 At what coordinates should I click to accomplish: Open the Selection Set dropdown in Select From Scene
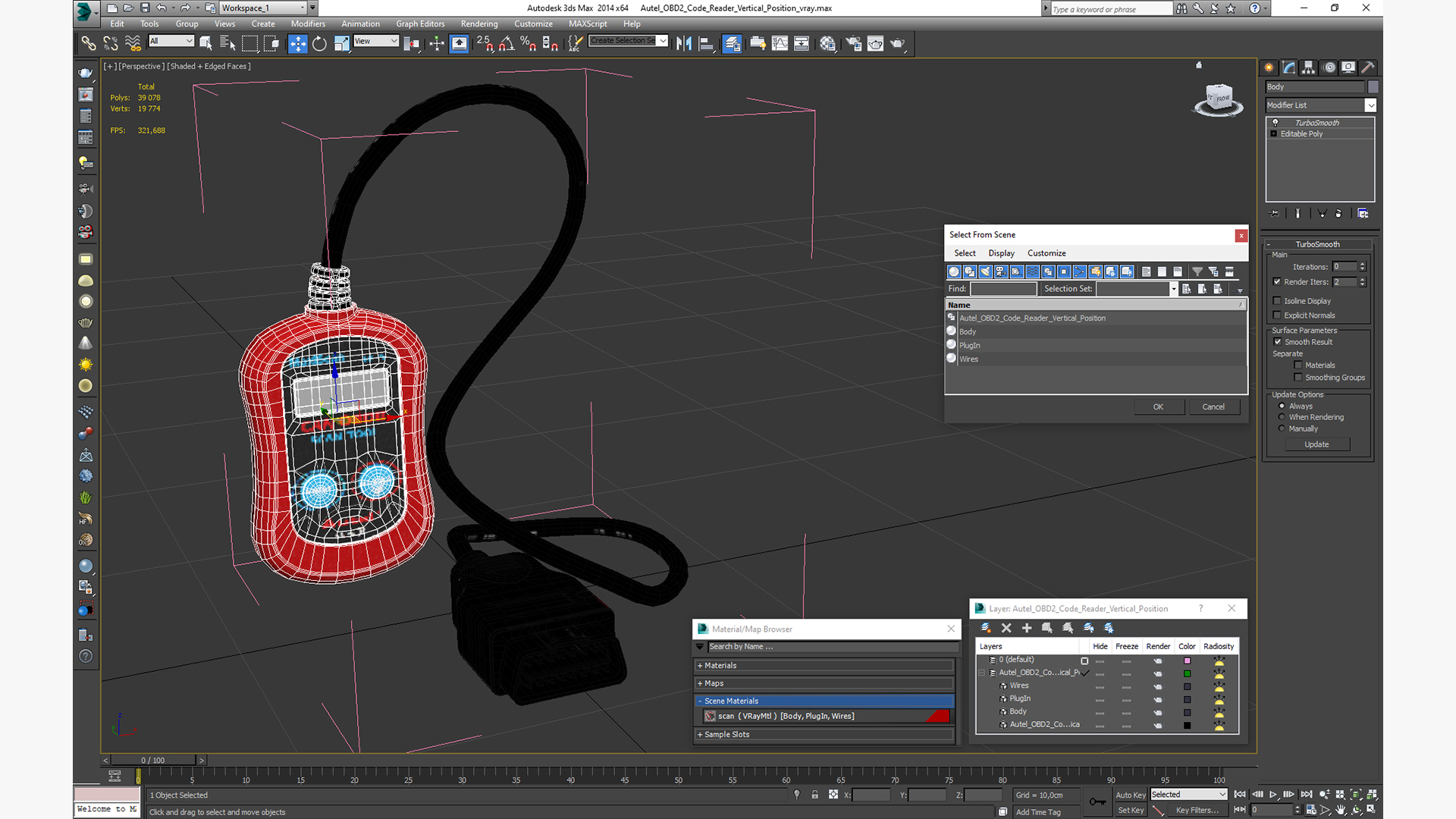pyautogui.click(x=1173, y=289)
